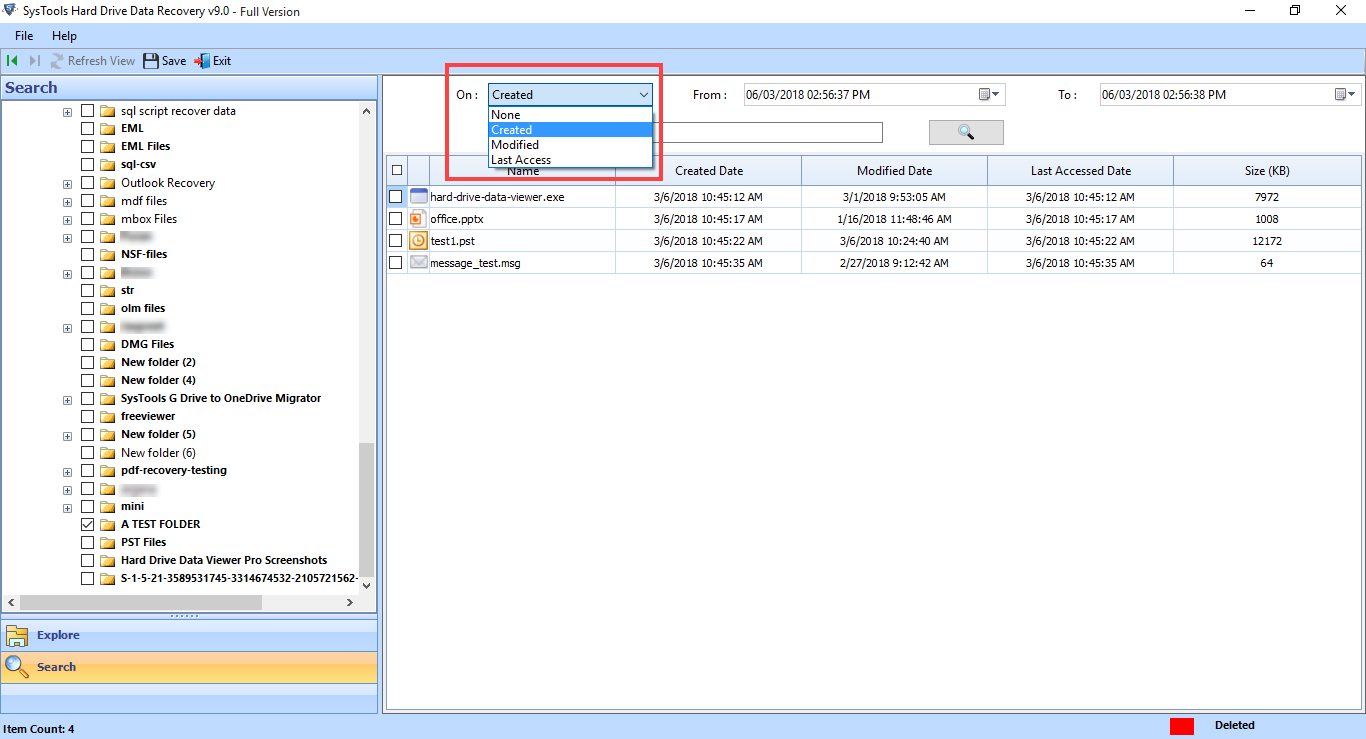The width and height of the screenshot is (1366, 739).
Task: Open the From date calendar picker
Action: coord(989,94)
